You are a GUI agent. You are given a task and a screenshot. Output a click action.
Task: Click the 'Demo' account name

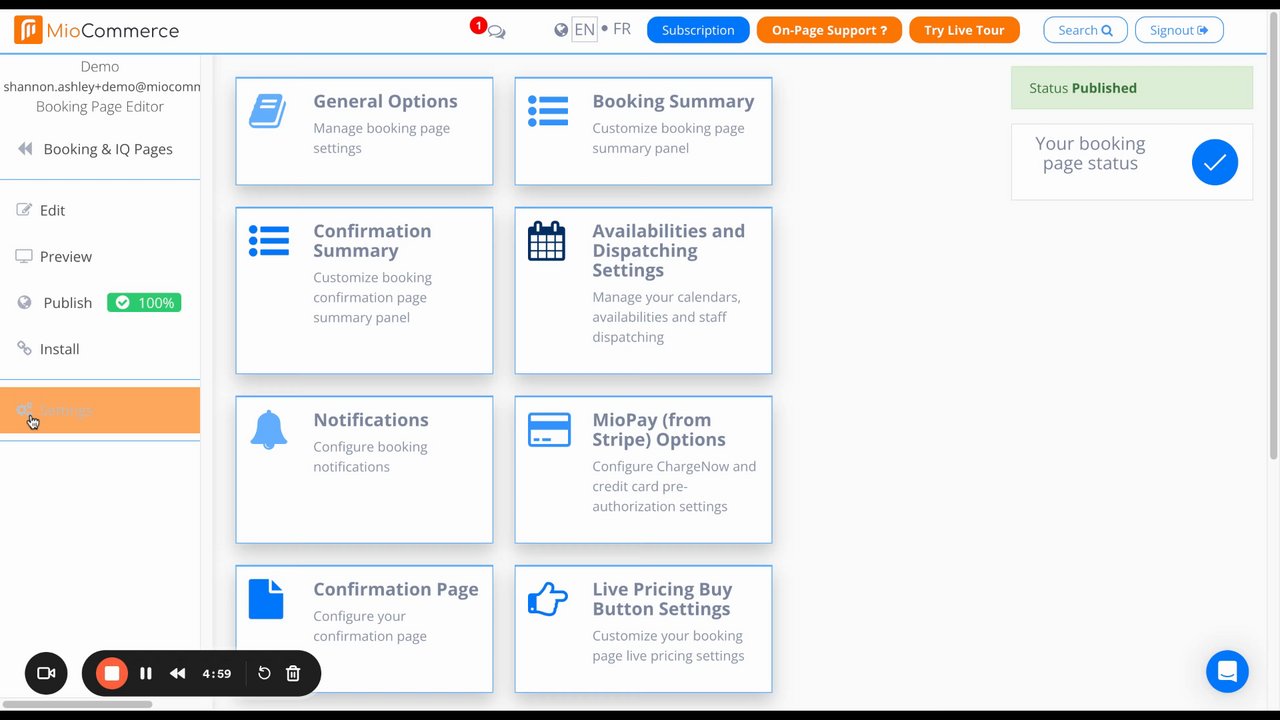coord(100,67)
